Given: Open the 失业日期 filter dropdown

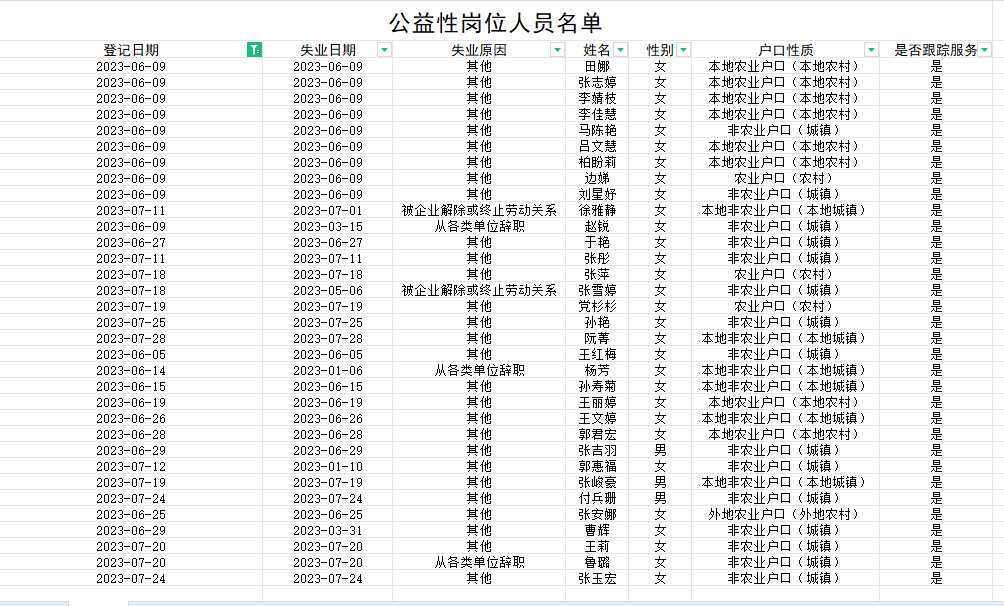Looking at the screenshot, I should click(384, 50).
